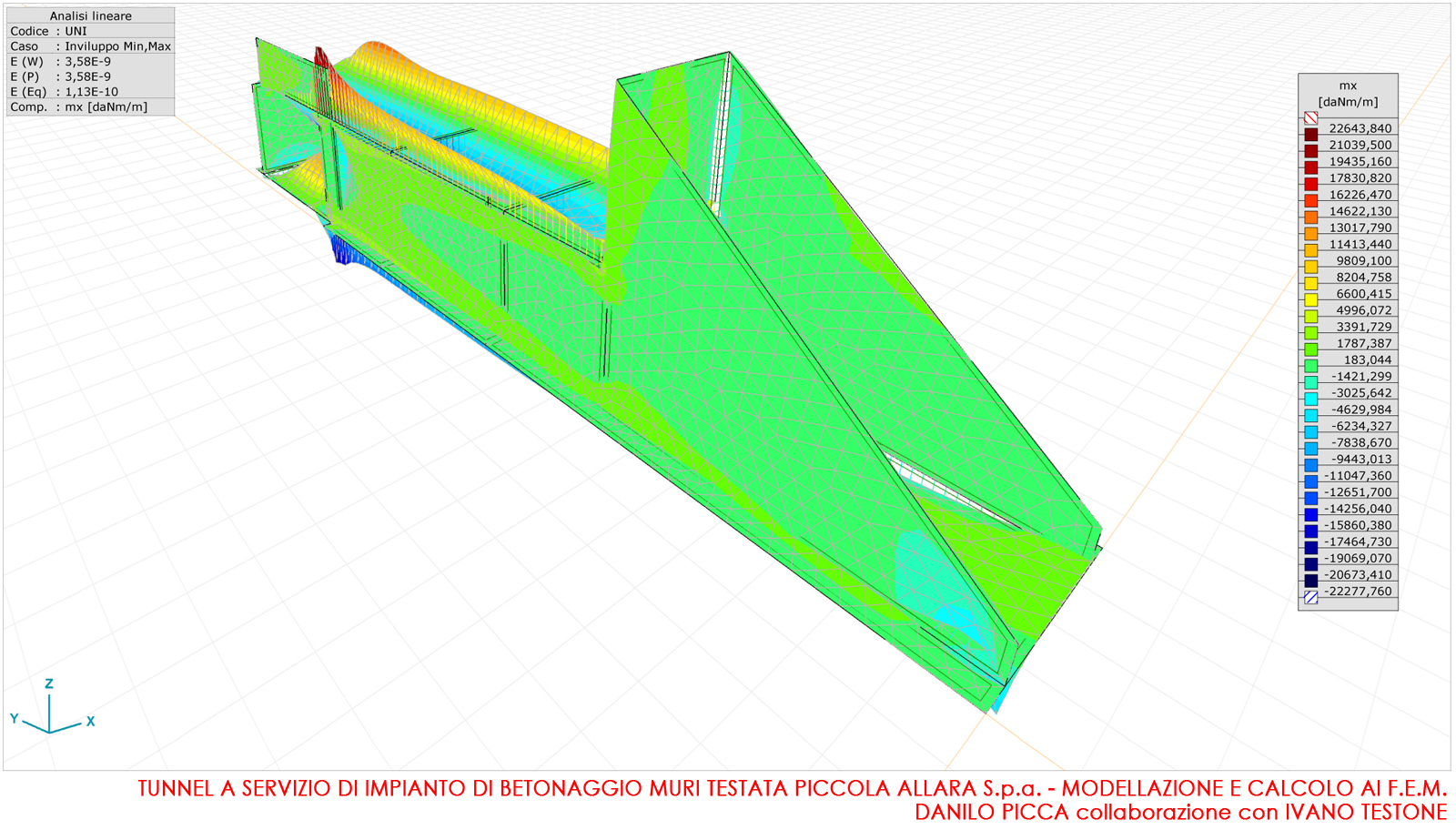Click the 'Comp. : mx [daNm/m]' row
The image size is (1456, 830).
coord(90,107)
